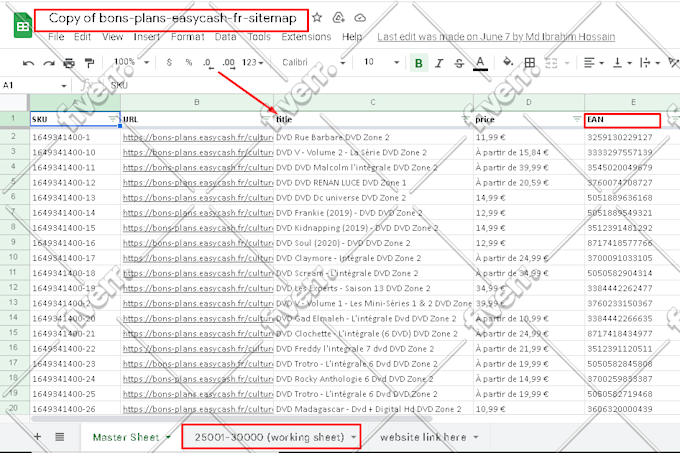Viewport: 680px width, 453px height.
Task: Open the borders menu
Action: coord(530,63)
